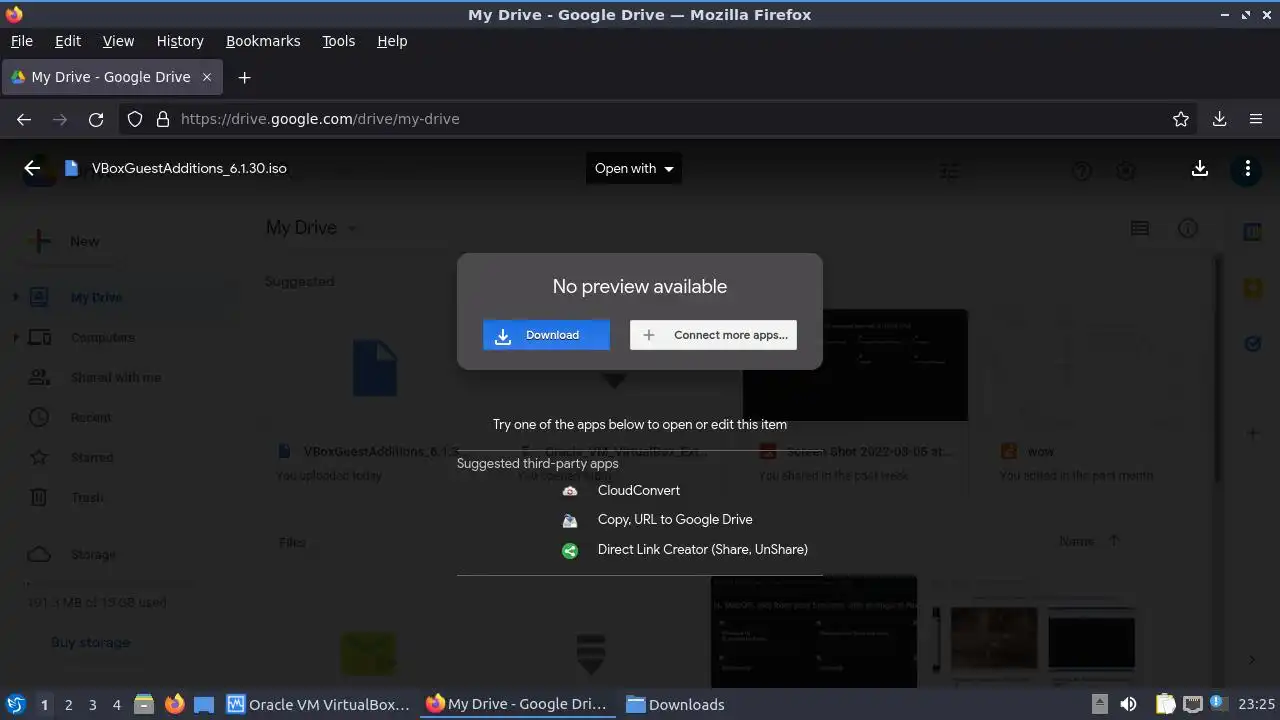Open preview more actions three-dot menu
This screenshot has width=1280, height=720.
(1247, 168)
